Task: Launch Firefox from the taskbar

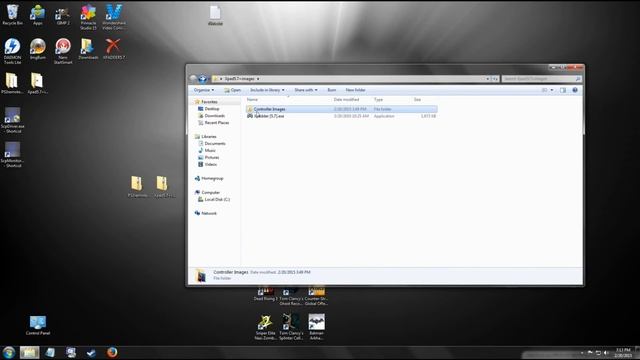Action: pos(112,352)
